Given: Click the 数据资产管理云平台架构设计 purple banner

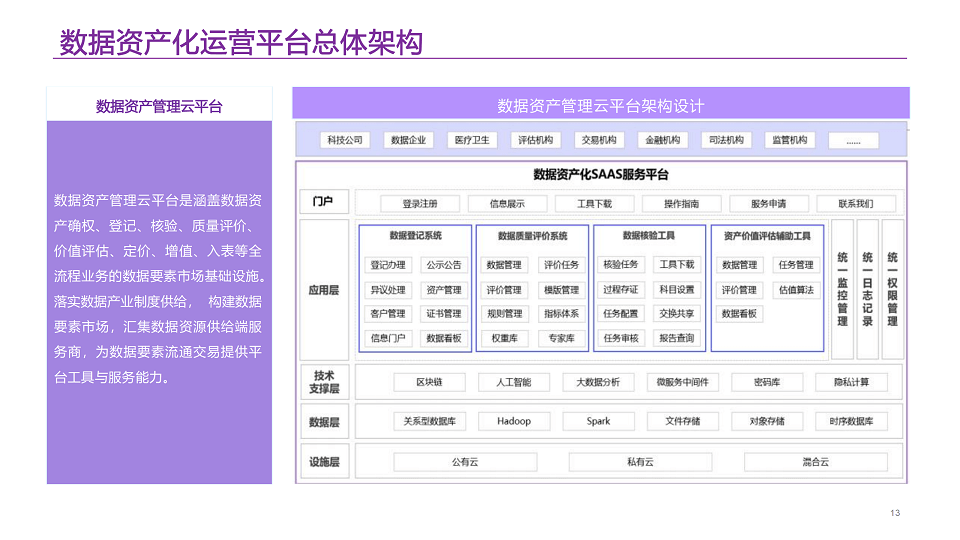Looking at the screenshot, I should 600,106.
